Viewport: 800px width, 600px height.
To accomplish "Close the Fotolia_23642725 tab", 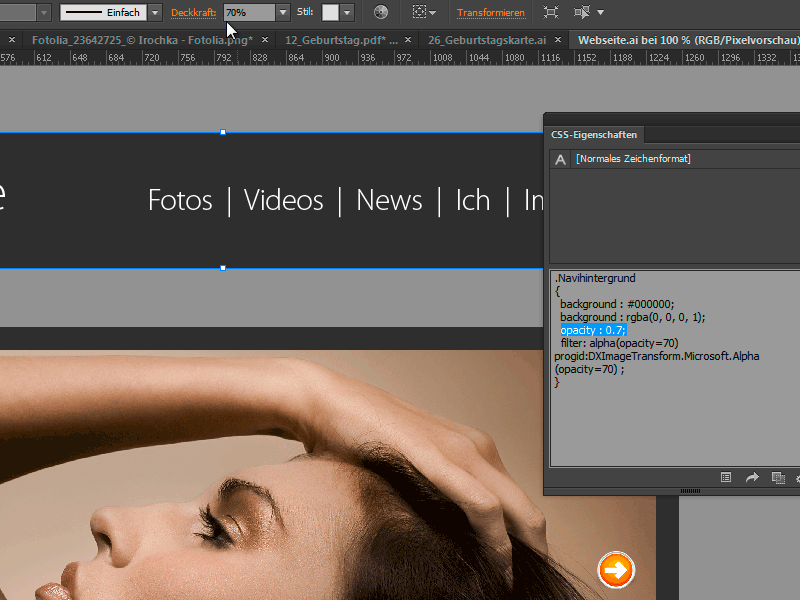I will 265,39.
